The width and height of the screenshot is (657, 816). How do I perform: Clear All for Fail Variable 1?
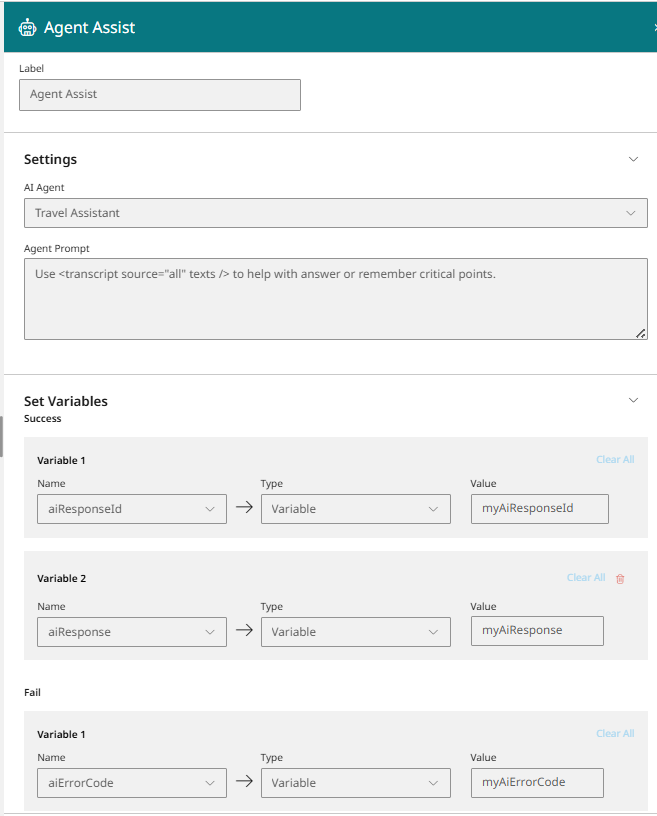click(x=615, y=733)
